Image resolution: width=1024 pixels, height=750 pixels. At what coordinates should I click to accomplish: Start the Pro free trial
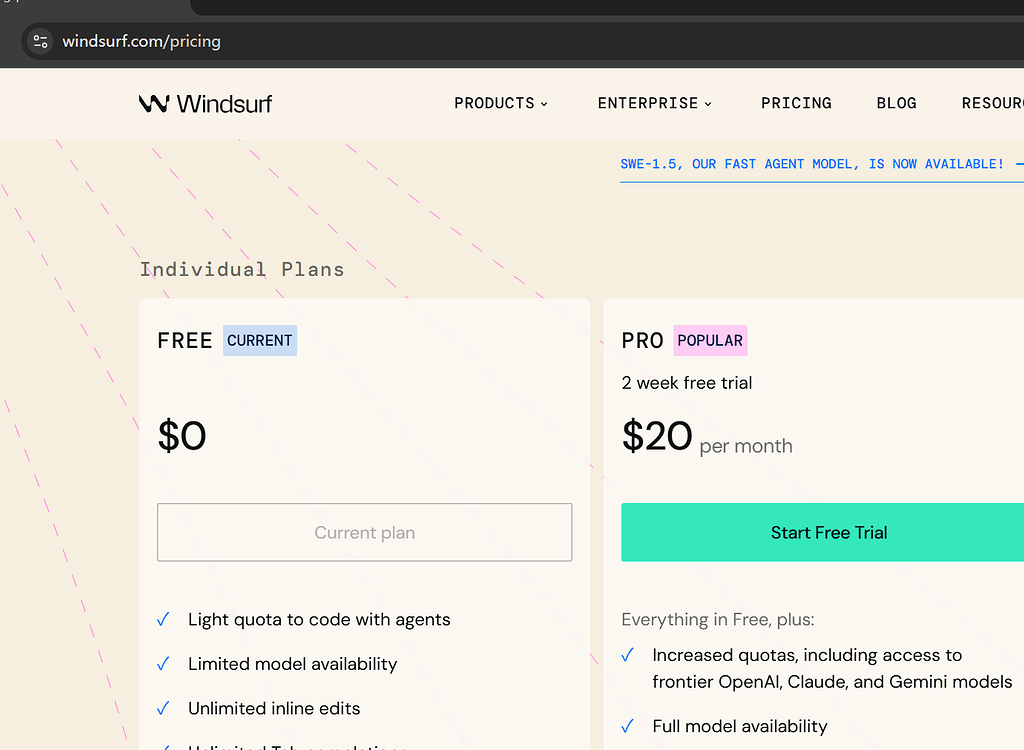(822, 532)
